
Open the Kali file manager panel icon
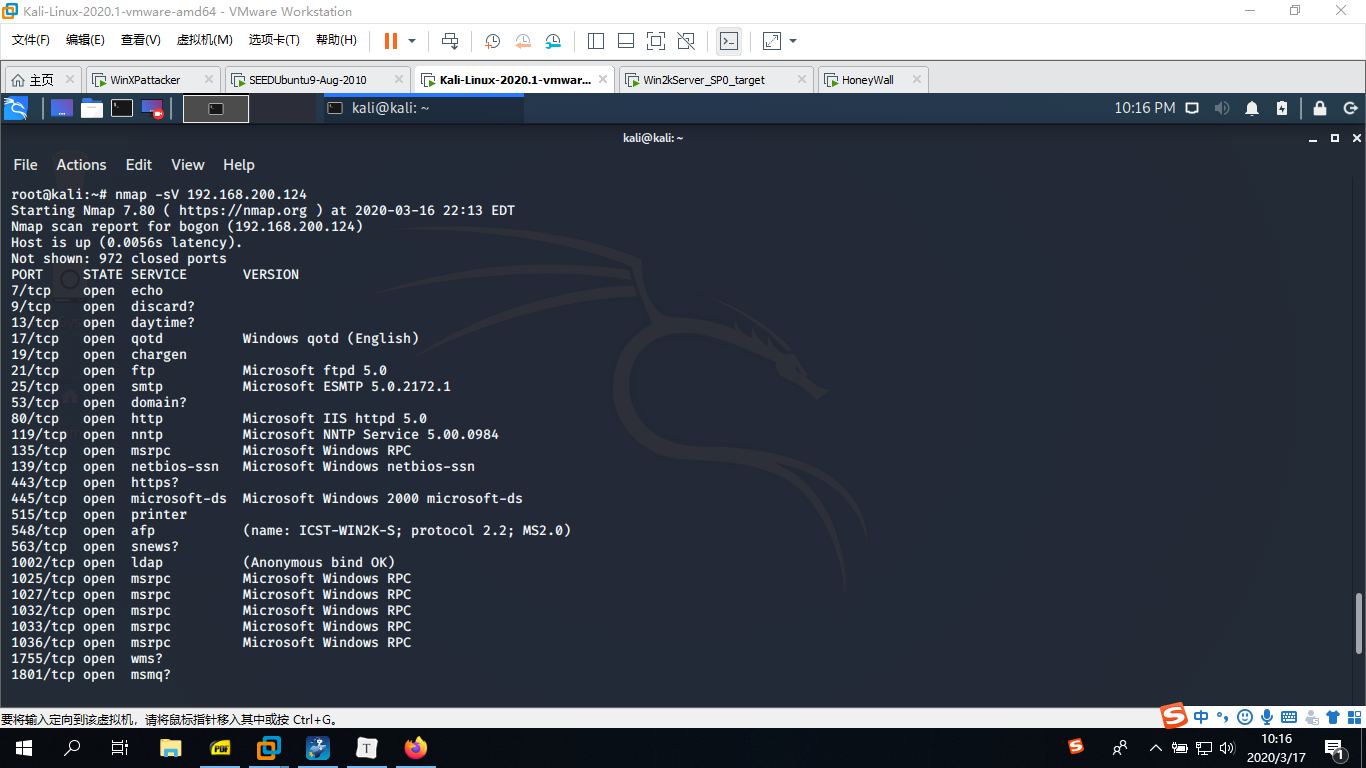[x=92, y=108]
